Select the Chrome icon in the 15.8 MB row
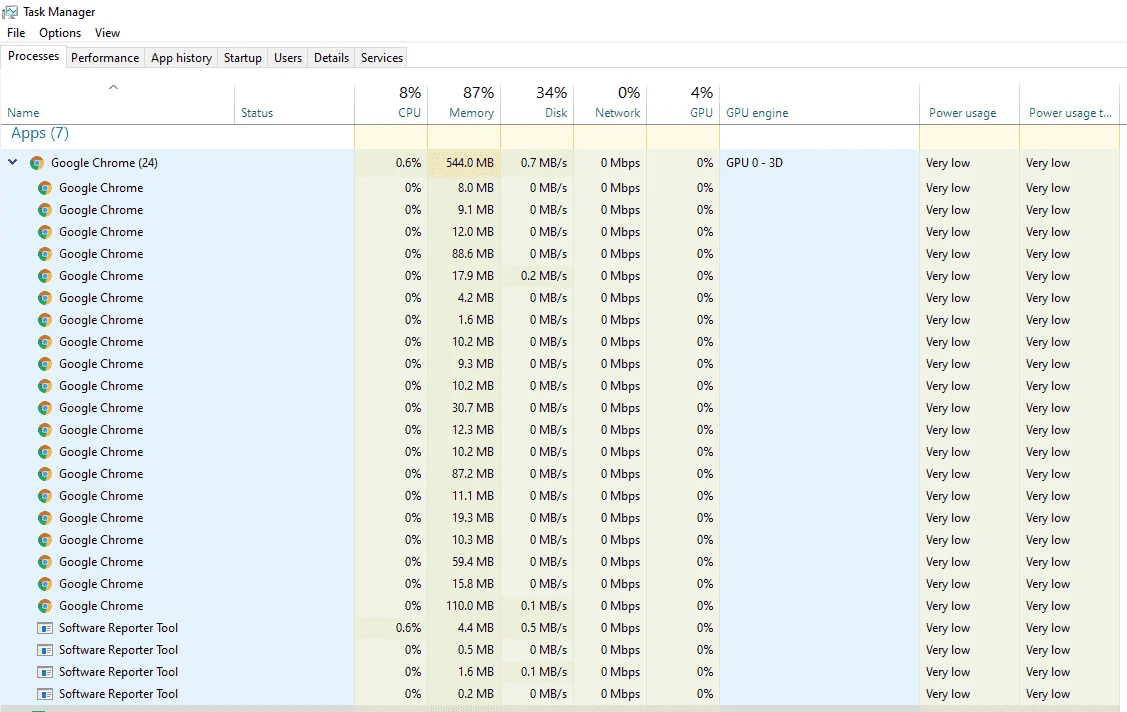 [x=45, y=584]
